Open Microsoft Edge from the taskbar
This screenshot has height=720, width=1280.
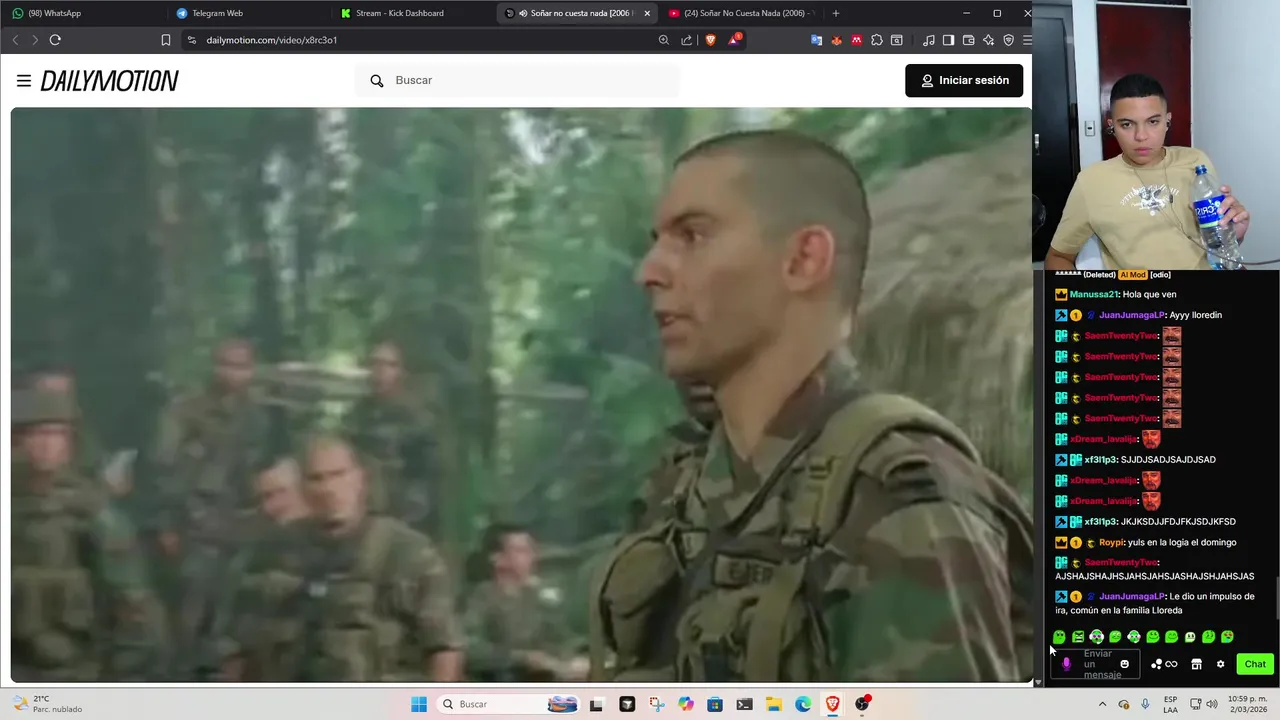[803, 704]
